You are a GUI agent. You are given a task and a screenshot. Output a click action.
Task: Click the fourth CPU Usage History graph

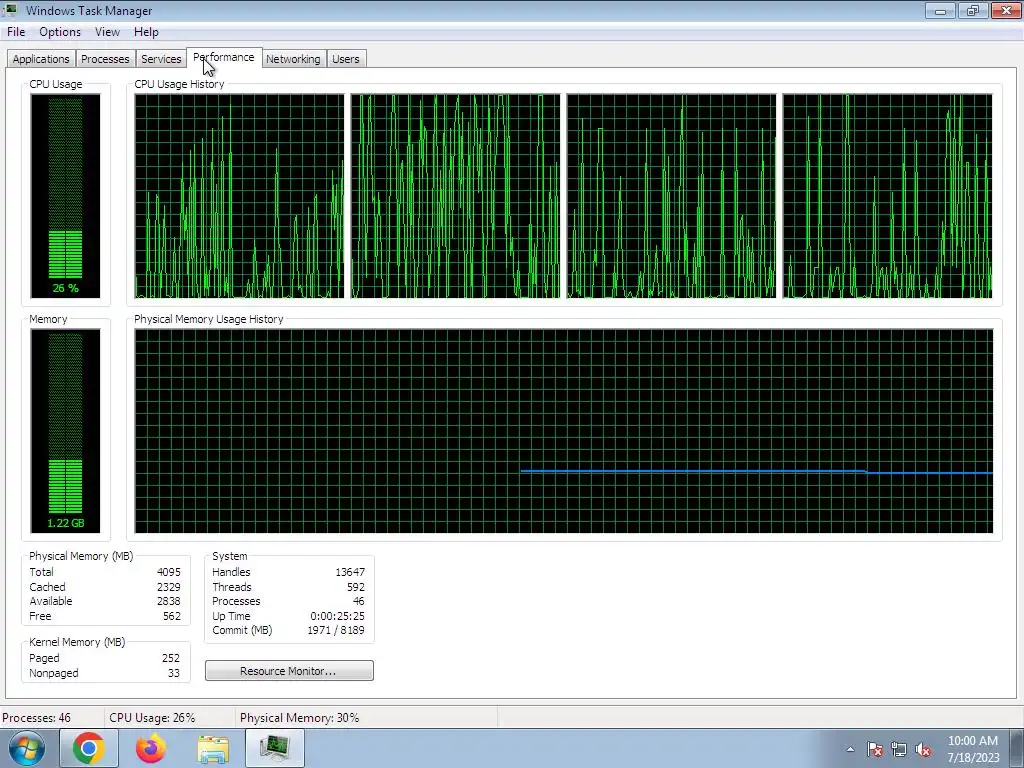coord(888,196)
